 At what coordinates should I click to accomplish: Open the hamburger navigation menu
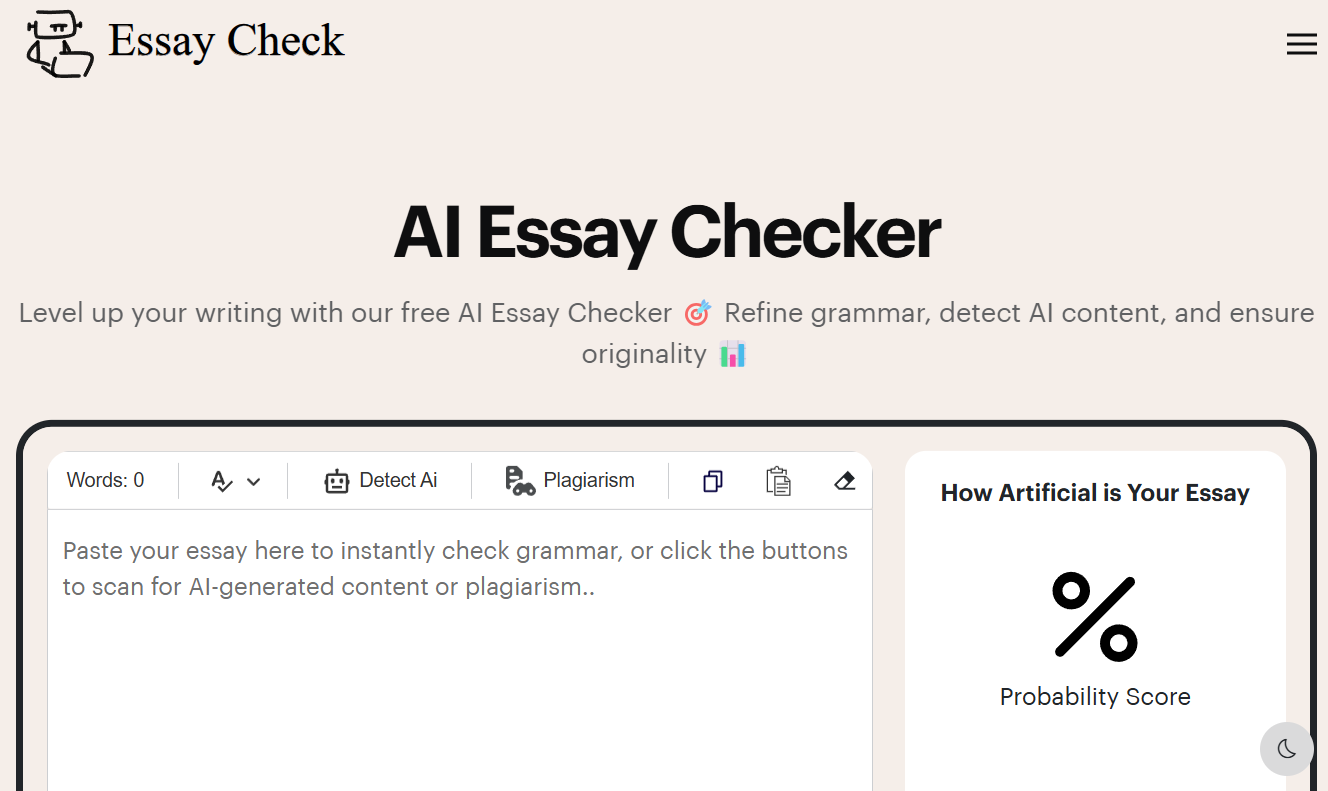point(1301,44)
